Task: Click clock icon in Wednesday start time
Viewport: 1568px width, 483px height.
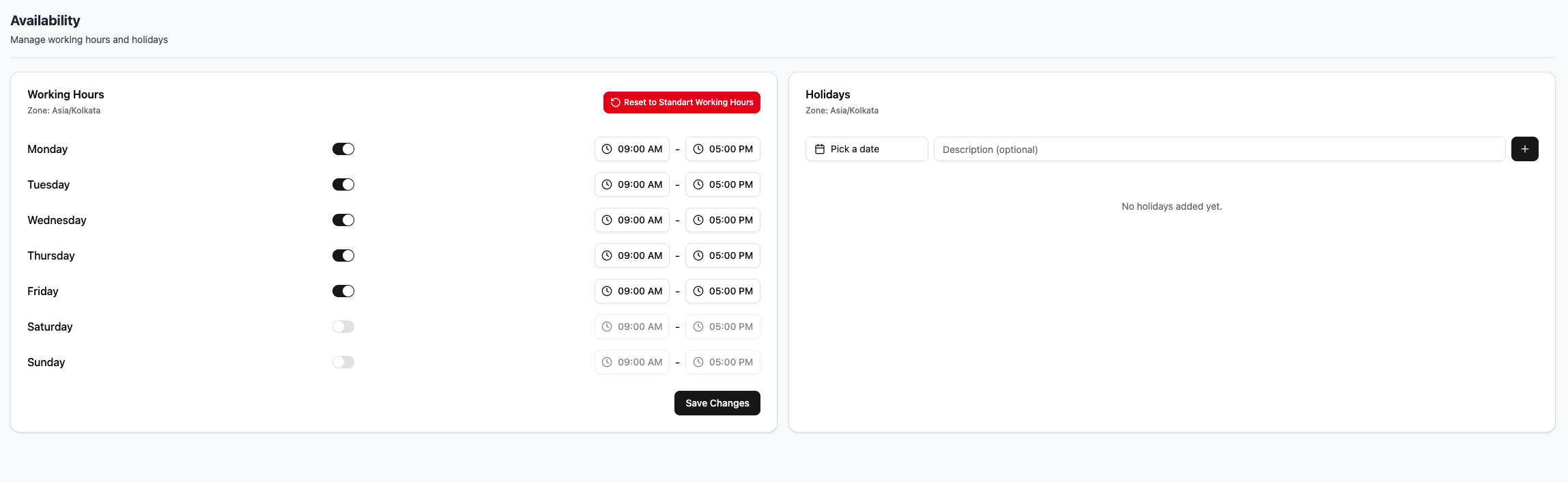Action: point(607,220)
